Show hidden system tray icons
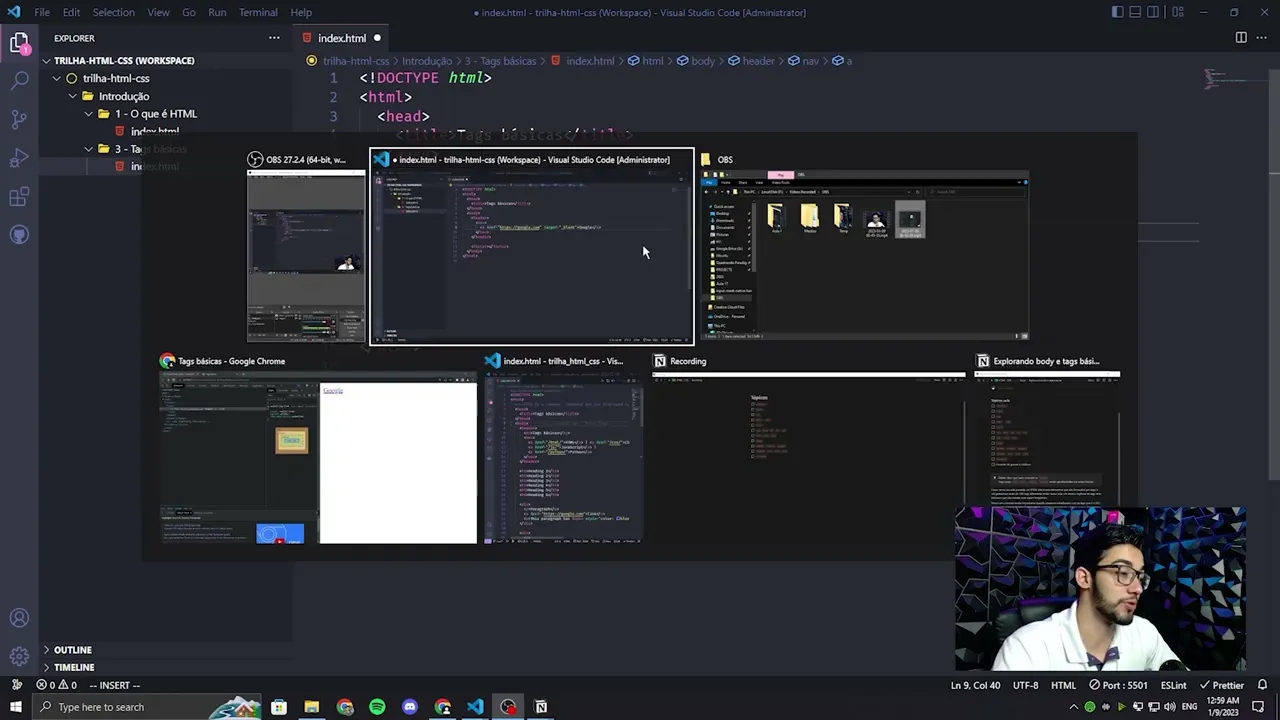Image resolution: width=1280 pixels, height=720 pixels. point(1074,707)
